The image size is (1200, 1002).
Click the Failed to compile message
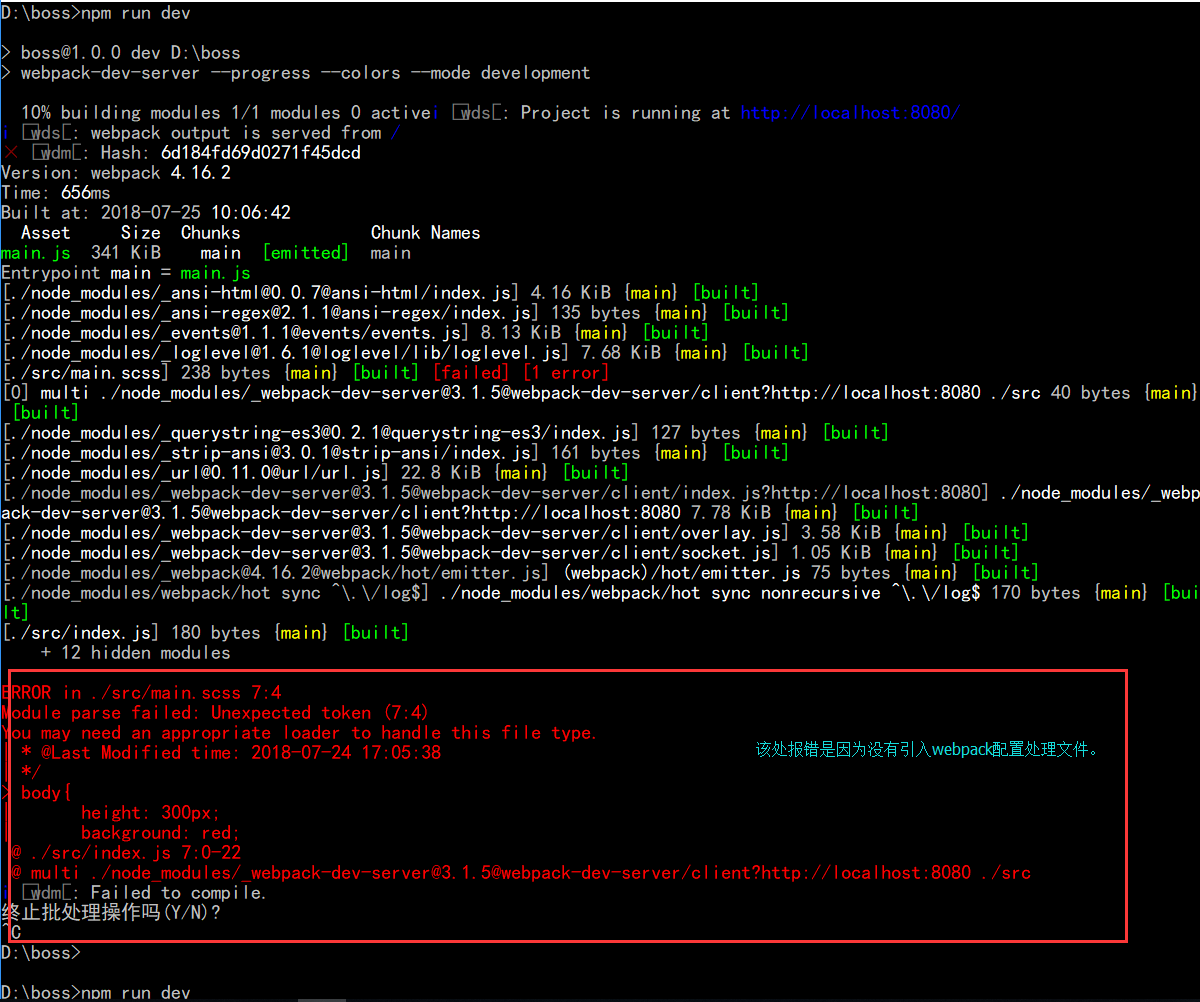click(x=178, y=893)
